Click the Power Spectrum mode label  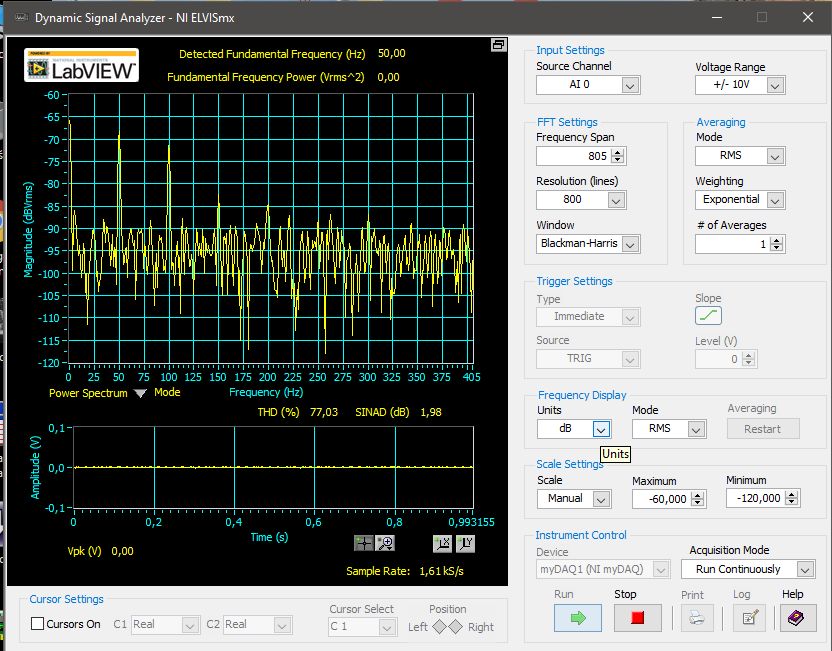[x=88, y=393]
